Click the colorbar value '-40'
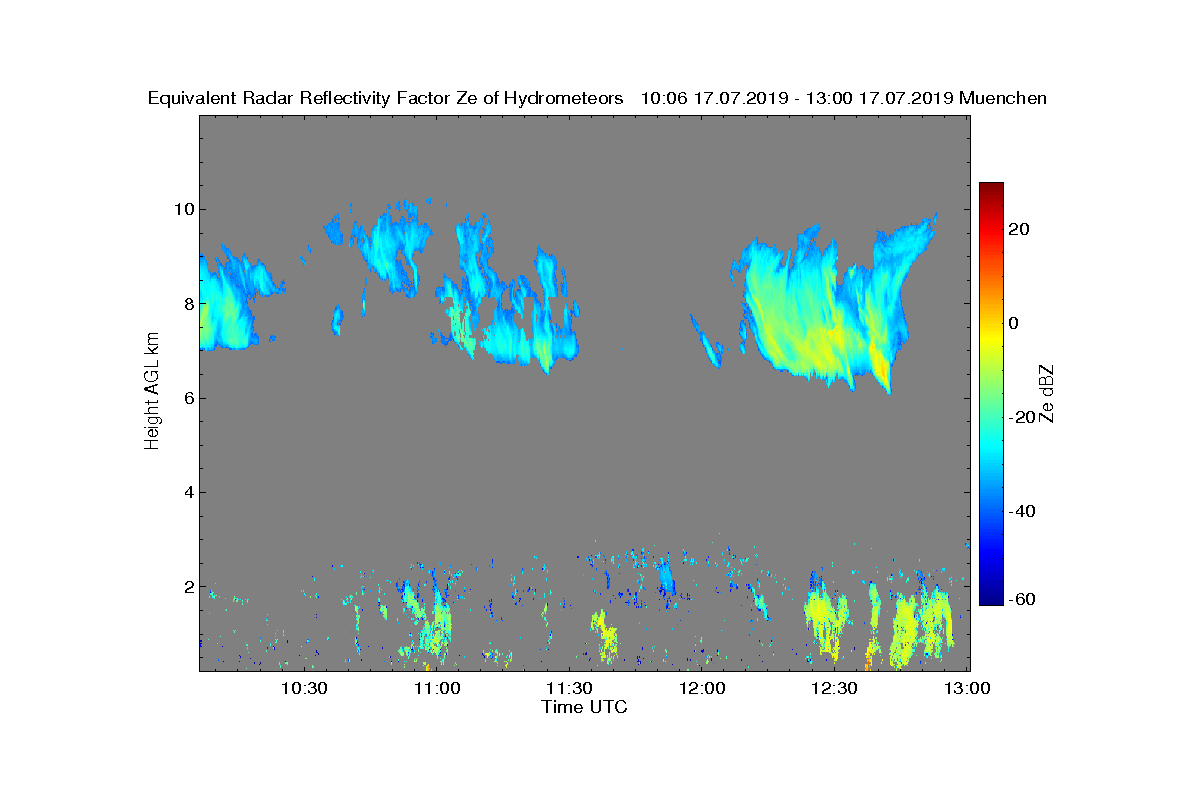 point(1022,511)
